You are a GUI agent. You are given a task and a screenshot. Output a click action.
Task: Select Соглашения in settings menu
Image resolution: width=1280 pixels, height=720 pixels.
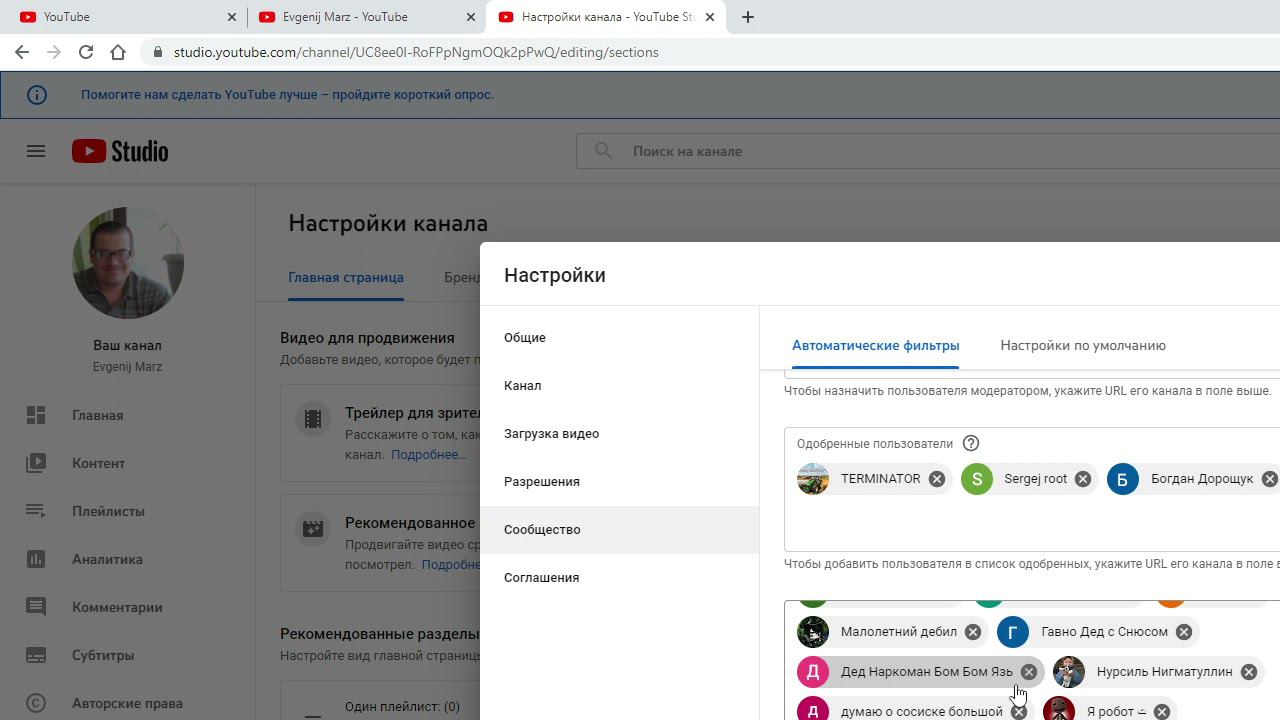(619, 578)
